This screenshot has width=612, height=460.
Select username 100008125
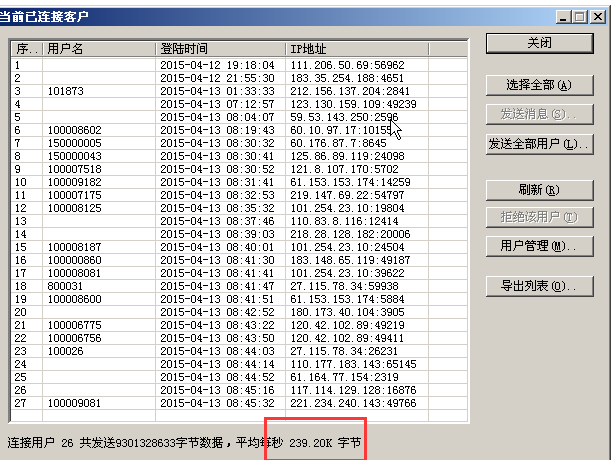75,208
